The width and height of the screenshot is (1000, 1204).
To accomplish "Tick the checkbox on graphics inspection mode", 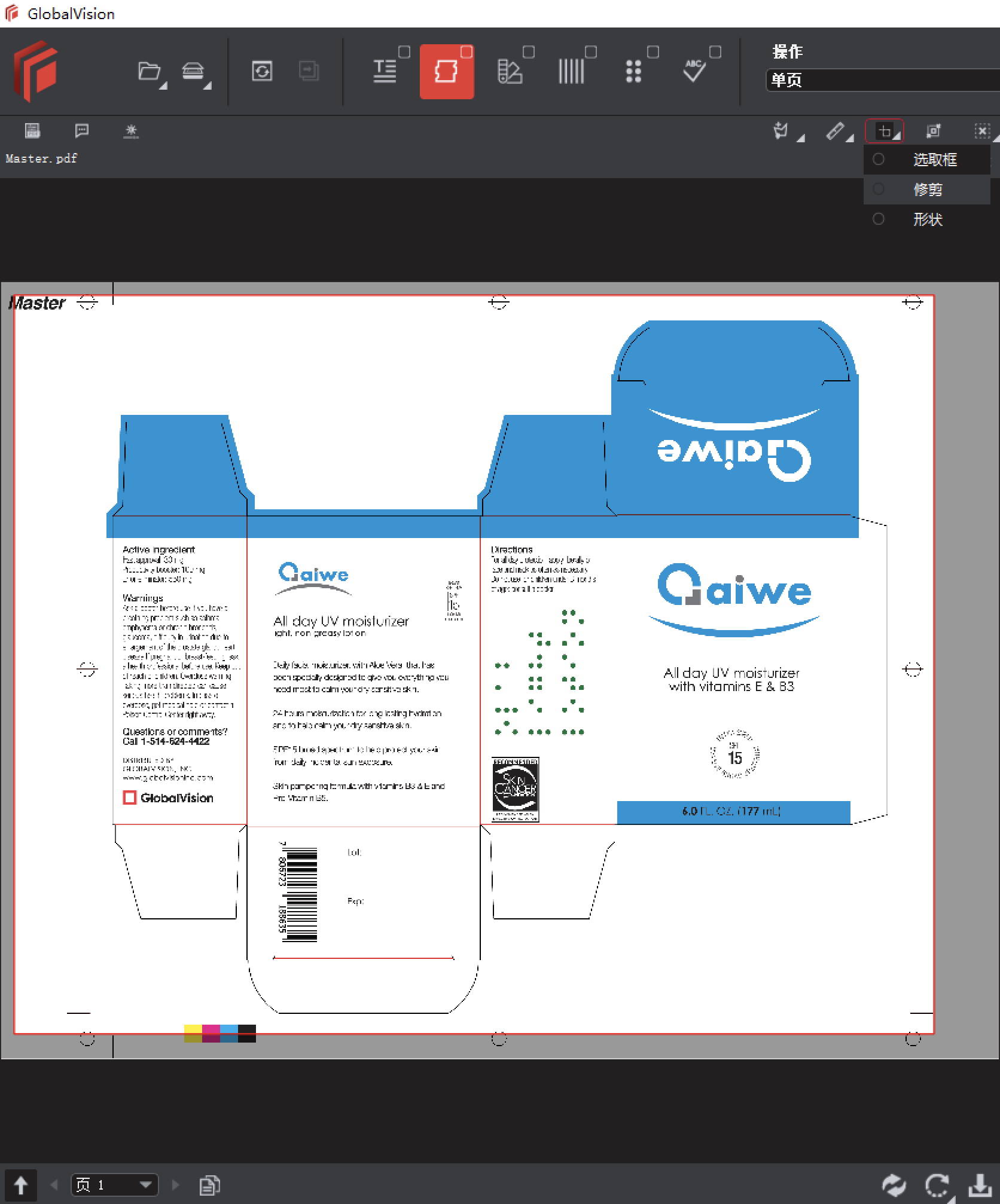I will (x=467, y=52).
